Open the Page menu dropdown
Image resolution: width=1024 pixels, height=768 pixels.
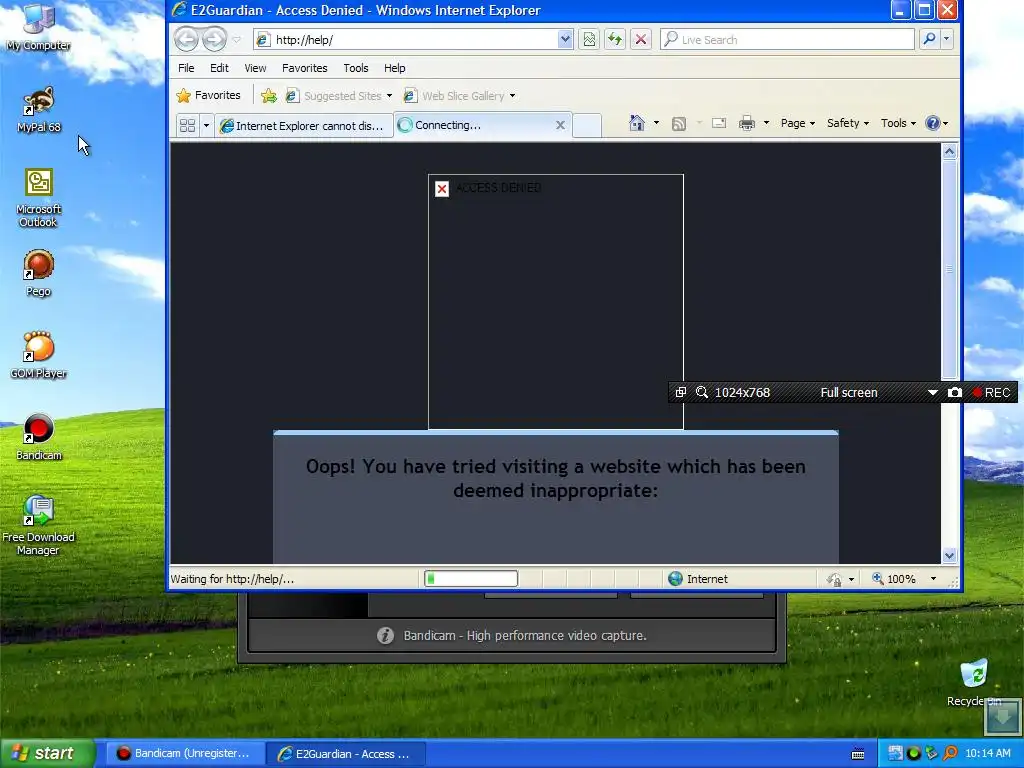797,123
